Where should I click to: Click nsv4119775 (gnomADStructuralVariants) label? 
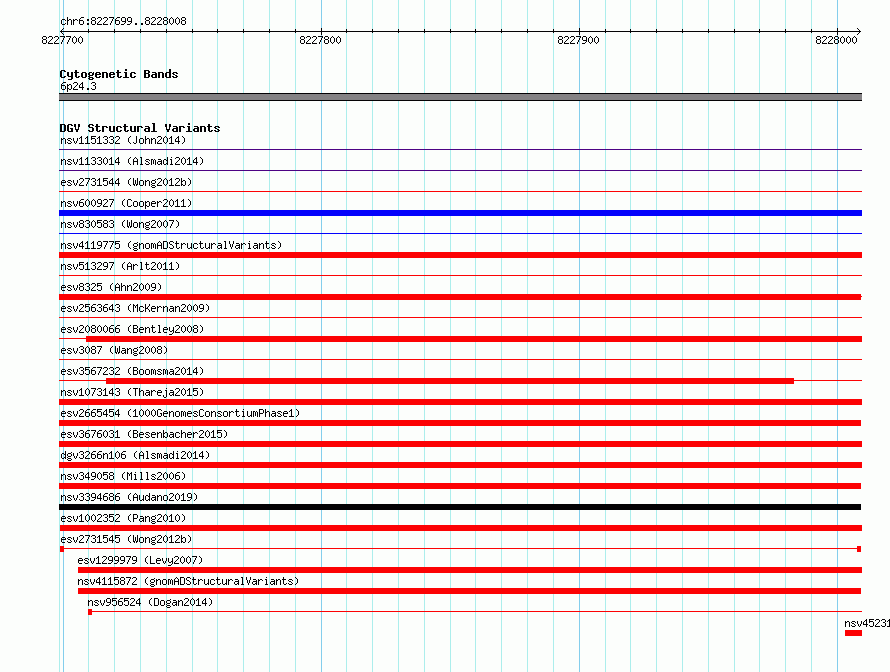[x=171, y=245]
